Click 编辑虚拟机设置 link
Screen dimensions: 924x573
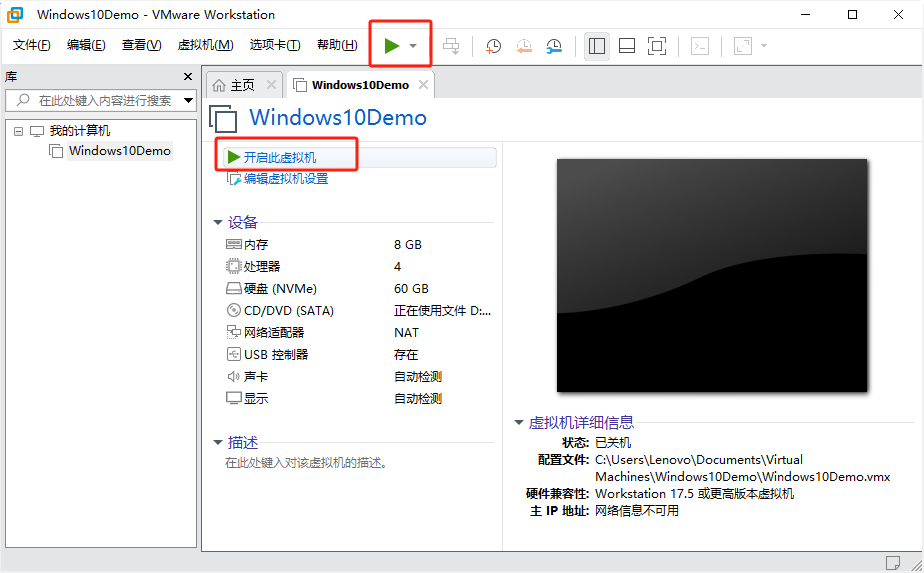point(285,179)
